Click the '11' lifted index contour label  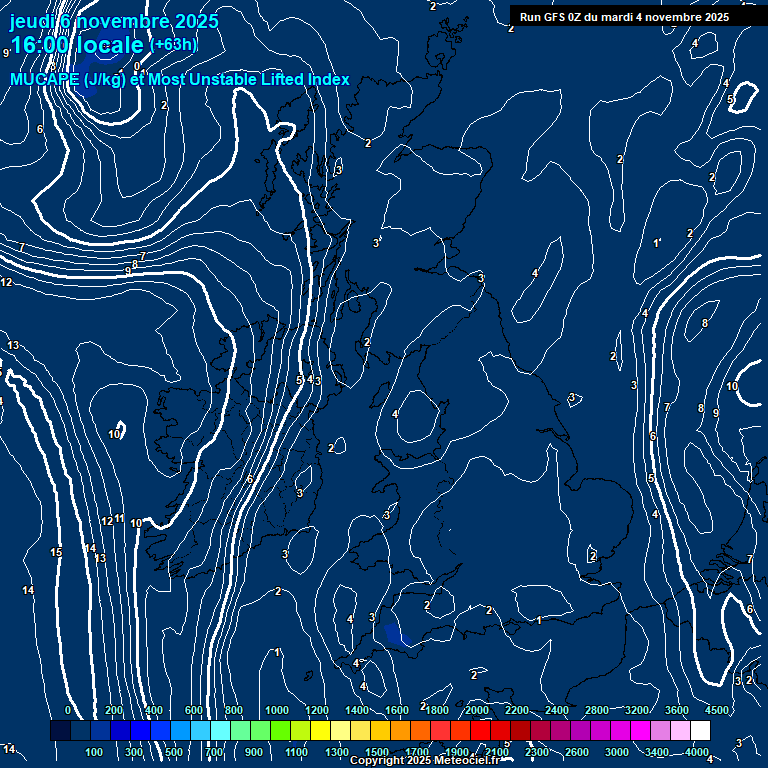119,519
